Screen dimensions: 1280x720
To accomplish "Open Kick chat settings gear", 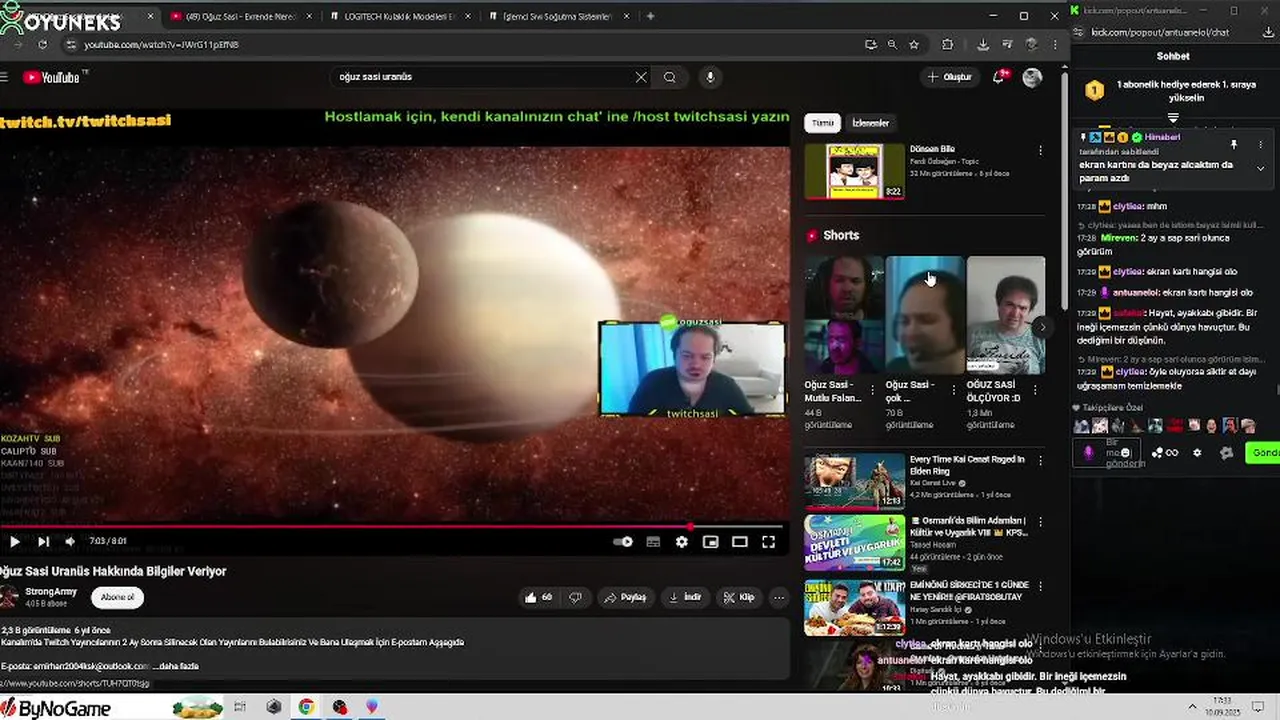I will point(1197,453).
